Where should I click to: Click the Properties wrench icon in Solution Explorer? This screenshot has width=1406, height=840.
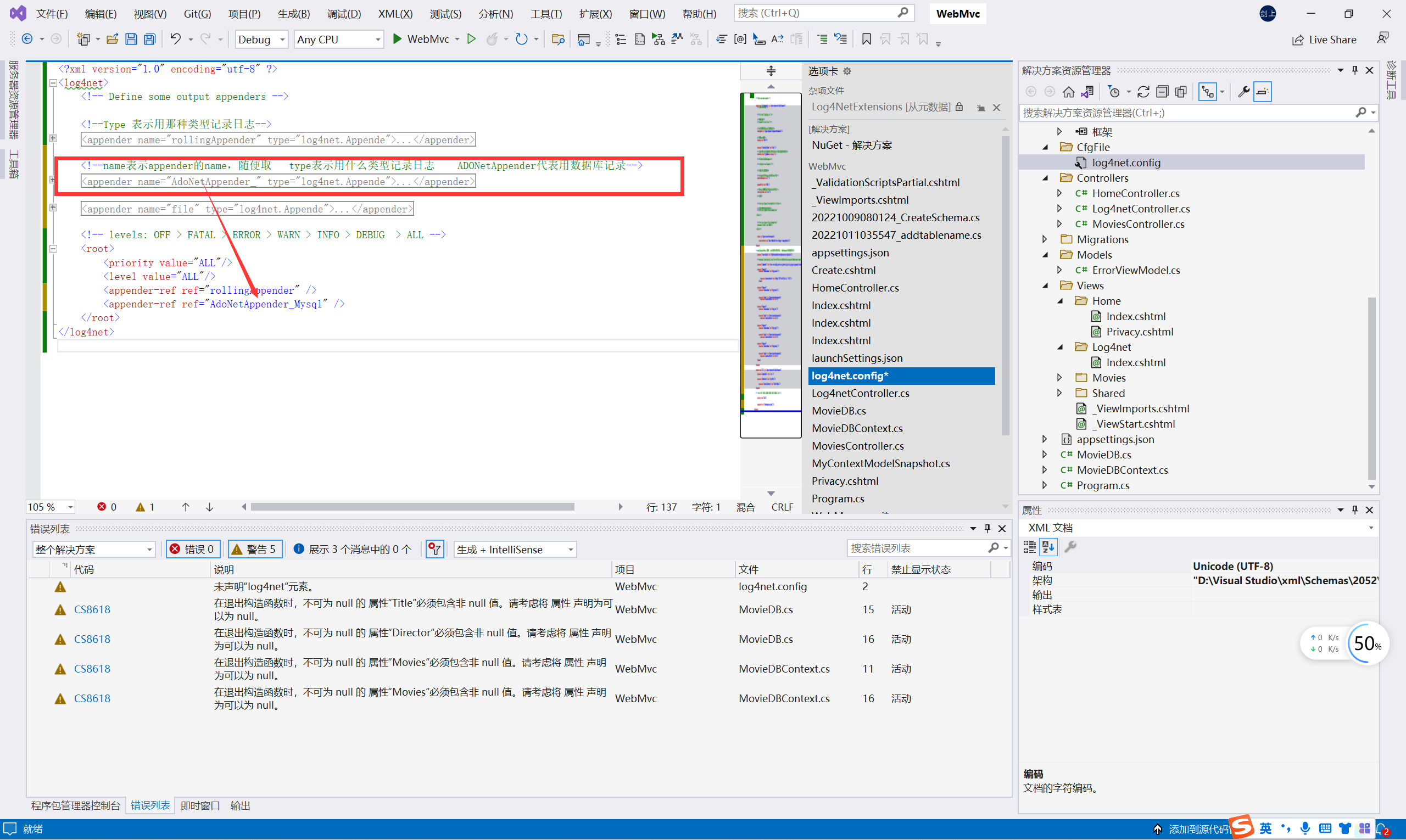pyautogui.click(x=1243, y=92)
